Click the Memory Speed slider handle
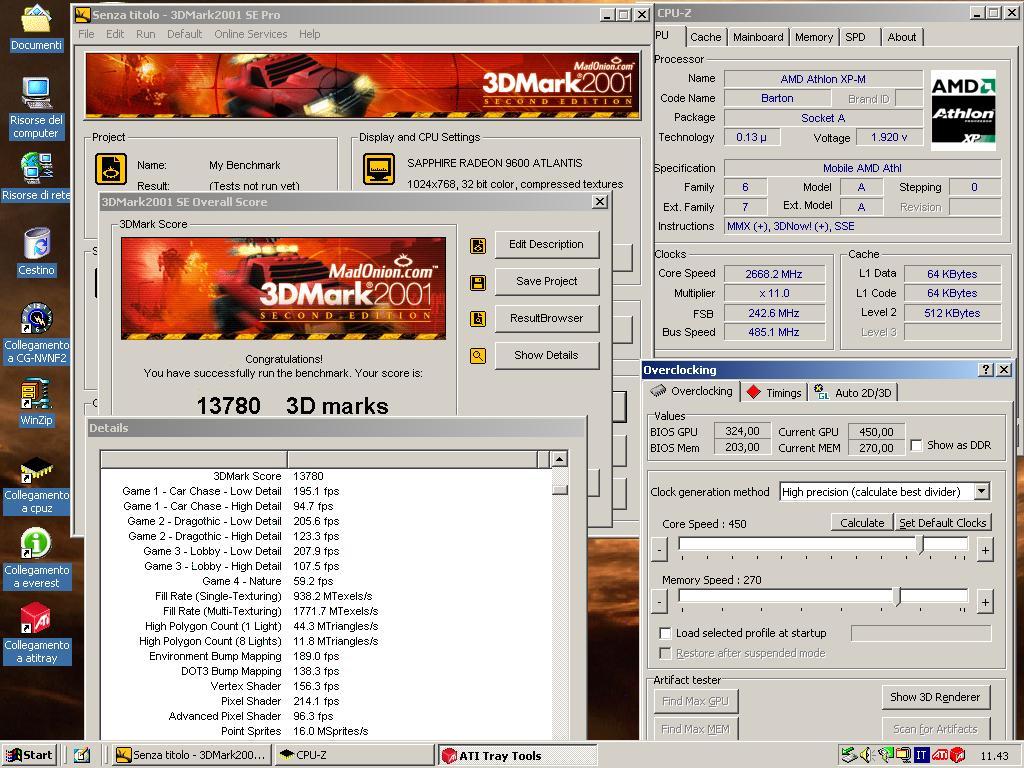1024x768 pixels. [x=898, y=596]
